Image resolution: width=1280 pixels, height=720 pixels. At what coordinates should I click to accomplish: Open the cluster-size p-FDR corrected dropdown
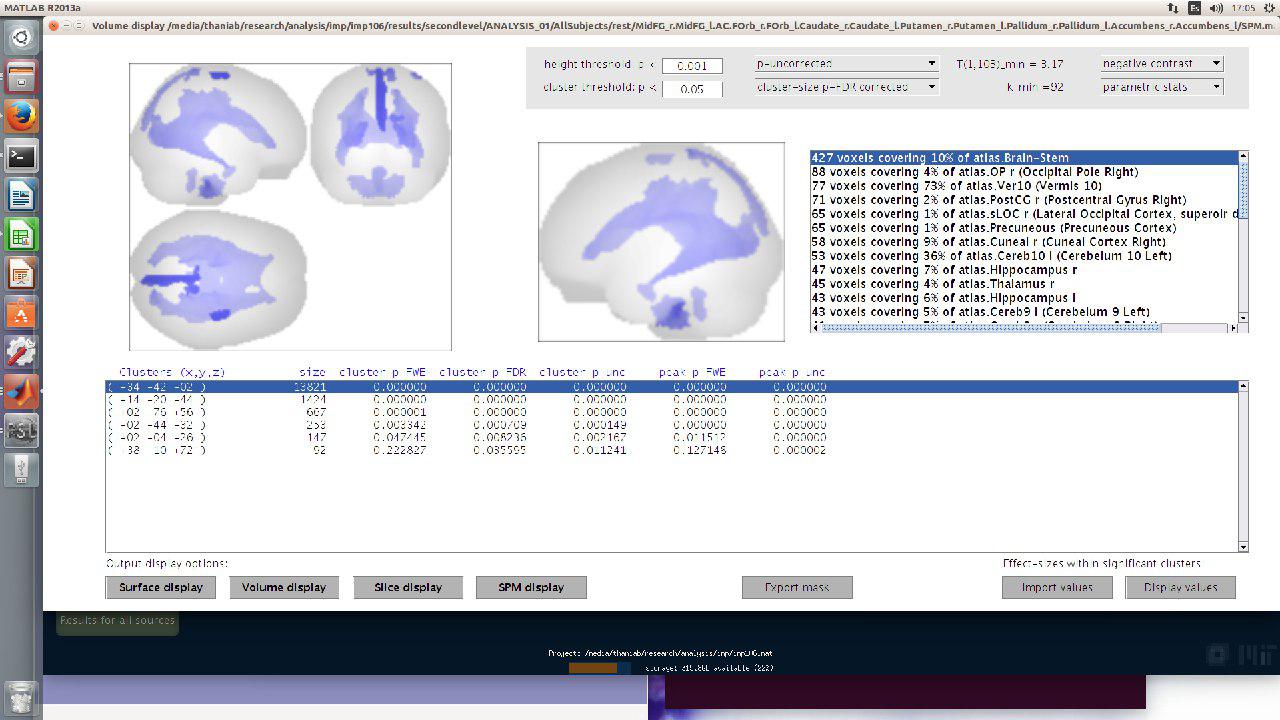[x=846, y=87]
